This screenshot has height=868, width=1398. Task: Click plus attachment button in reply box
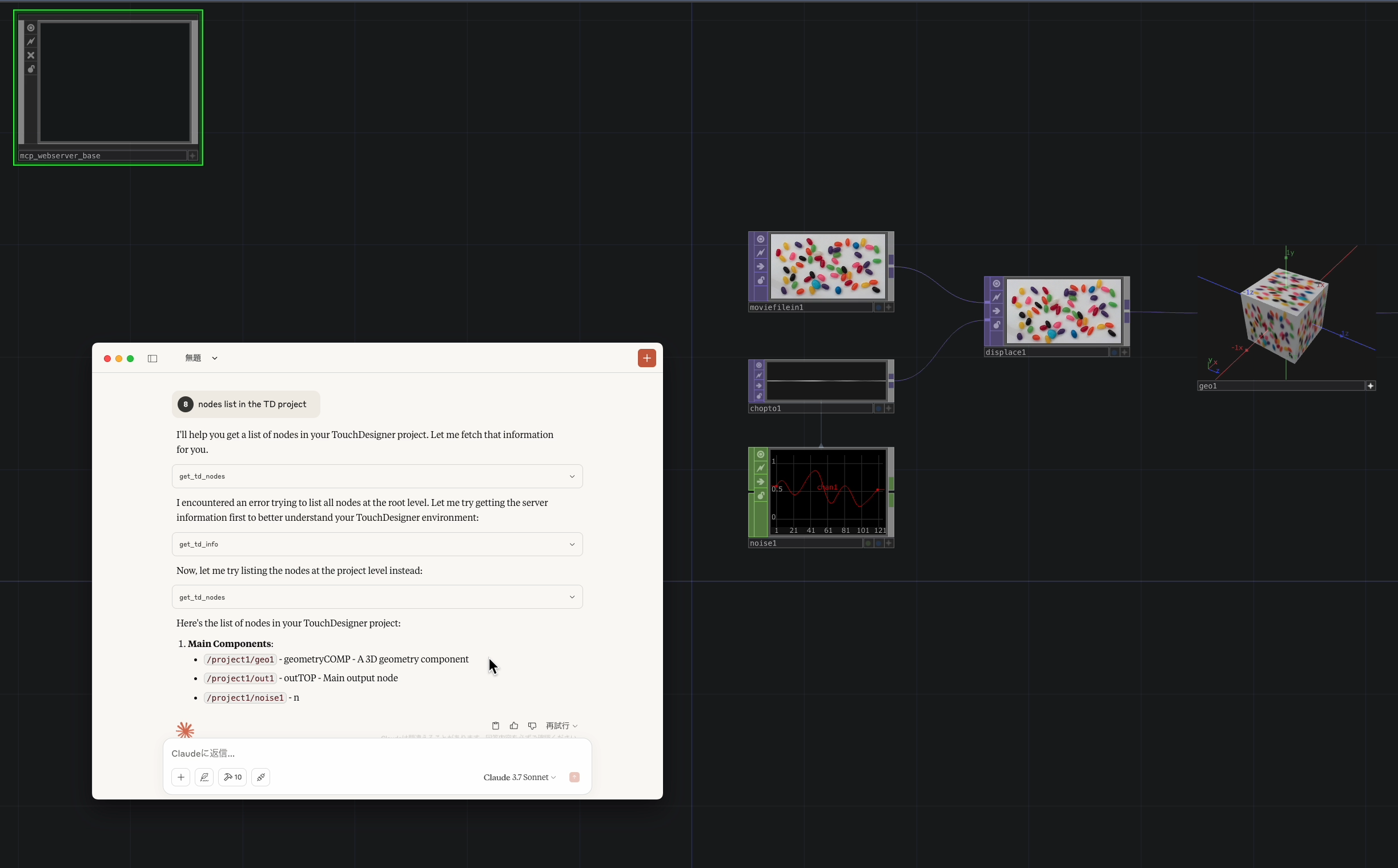[181, 777]
